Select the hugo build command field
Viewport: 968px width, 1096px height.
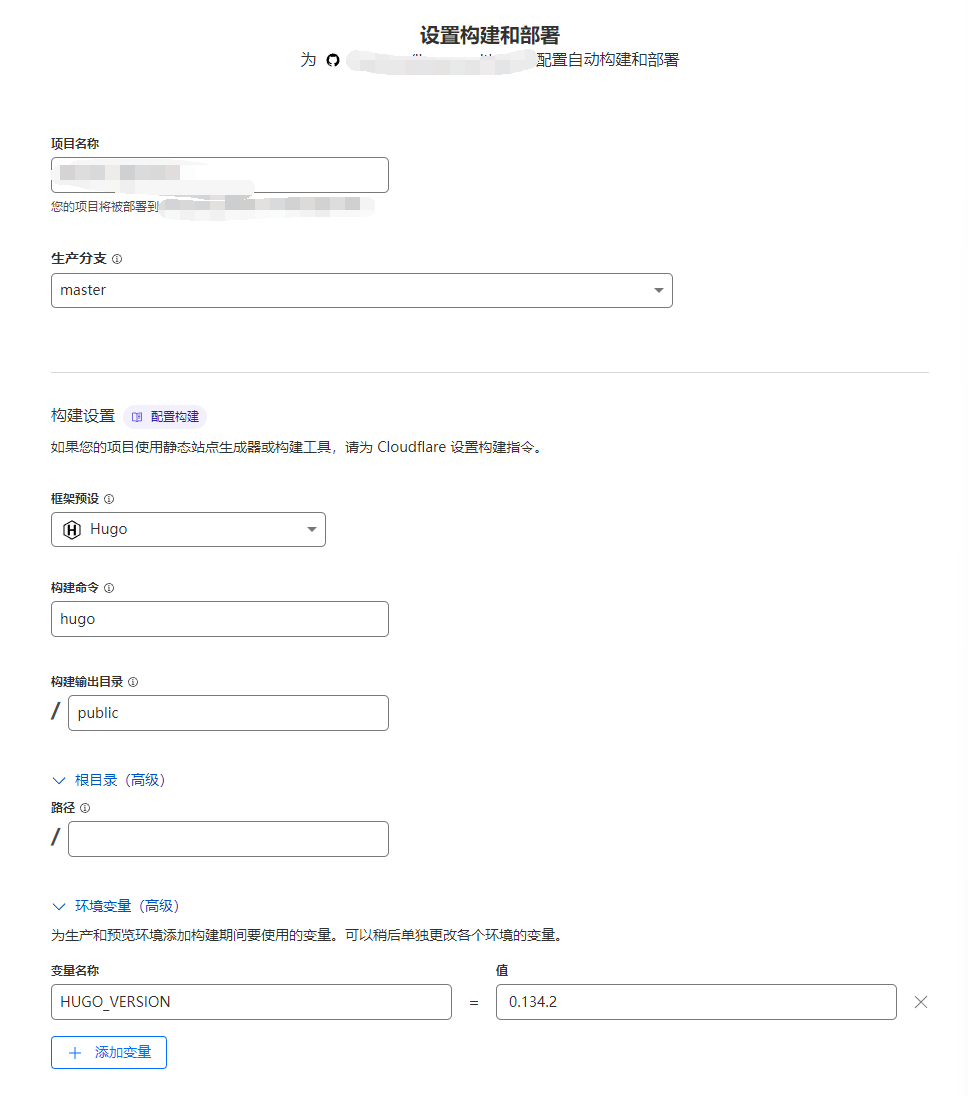point(220,618)
